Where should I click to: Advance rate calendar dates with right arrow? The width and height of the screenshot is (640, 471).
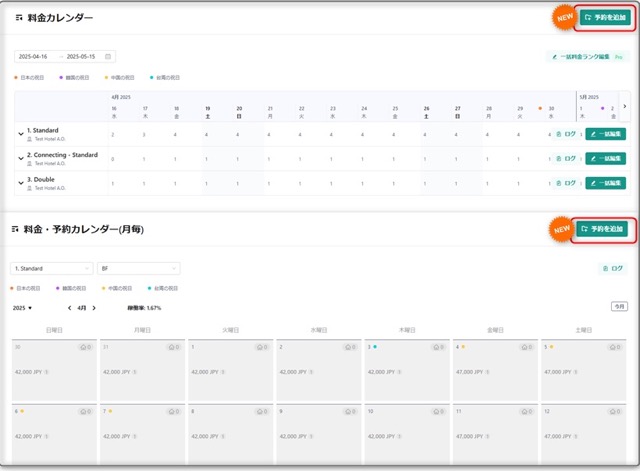pyautogui.click(x=624, y=107)
